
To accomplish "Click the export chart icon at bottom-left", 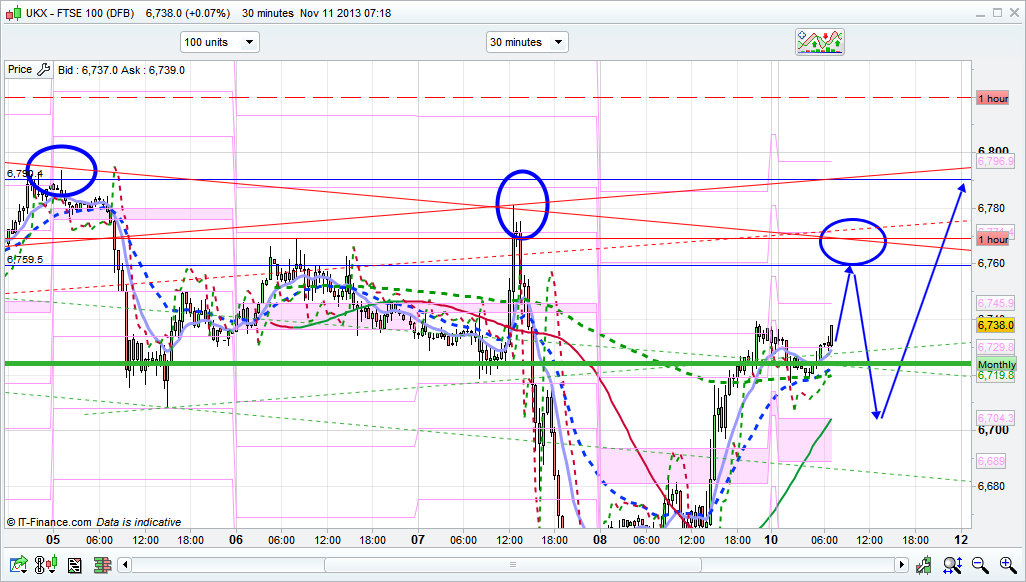I will click(17, 565).
